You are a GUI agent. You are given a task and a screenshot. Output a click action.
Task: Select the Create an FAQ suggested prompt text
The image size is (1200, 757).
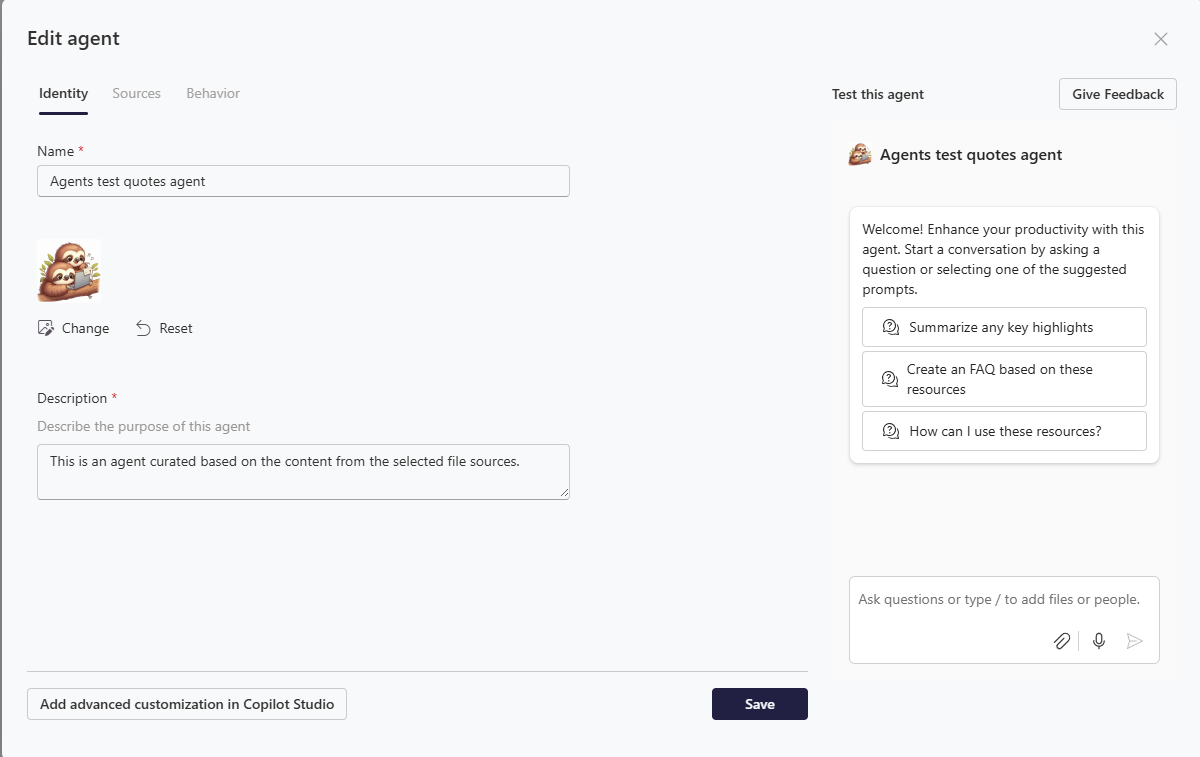click(1000, 379)
